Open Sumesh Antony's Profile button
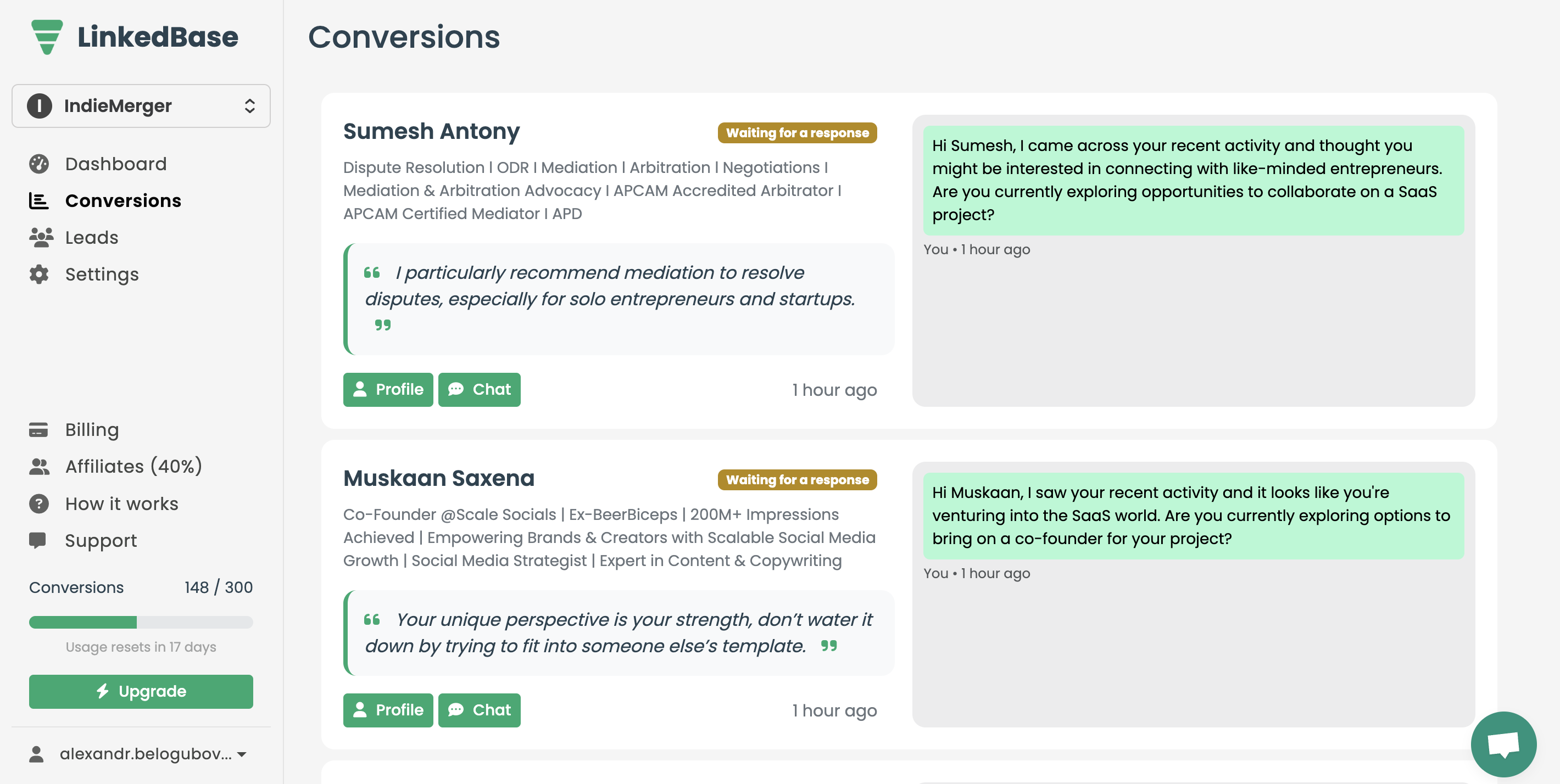Screen dimensions: 1560x784 pos(388,389)
